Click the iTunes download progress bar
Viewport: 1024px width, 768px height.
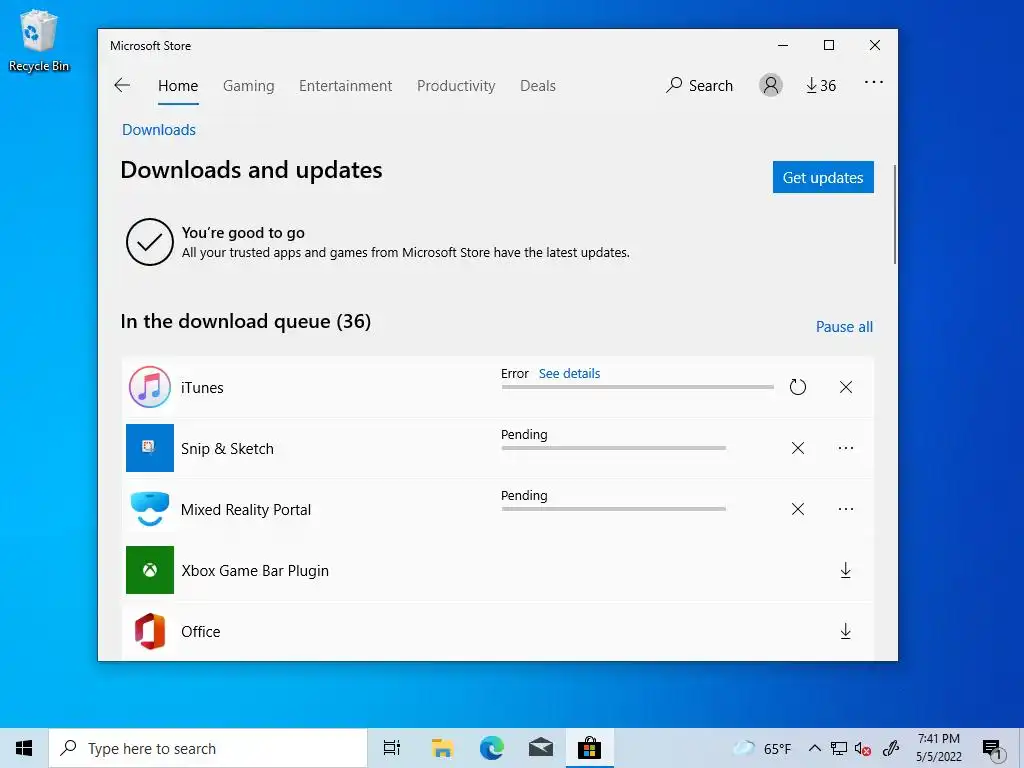click(x=637, y=387)
